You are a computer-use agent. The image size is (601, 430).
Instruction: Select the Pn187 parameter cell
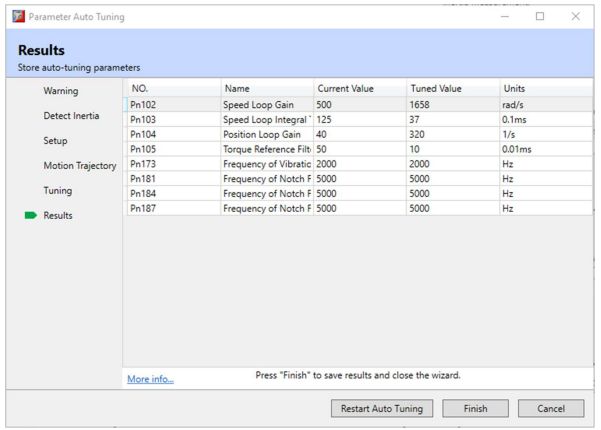tap(174, 208)
